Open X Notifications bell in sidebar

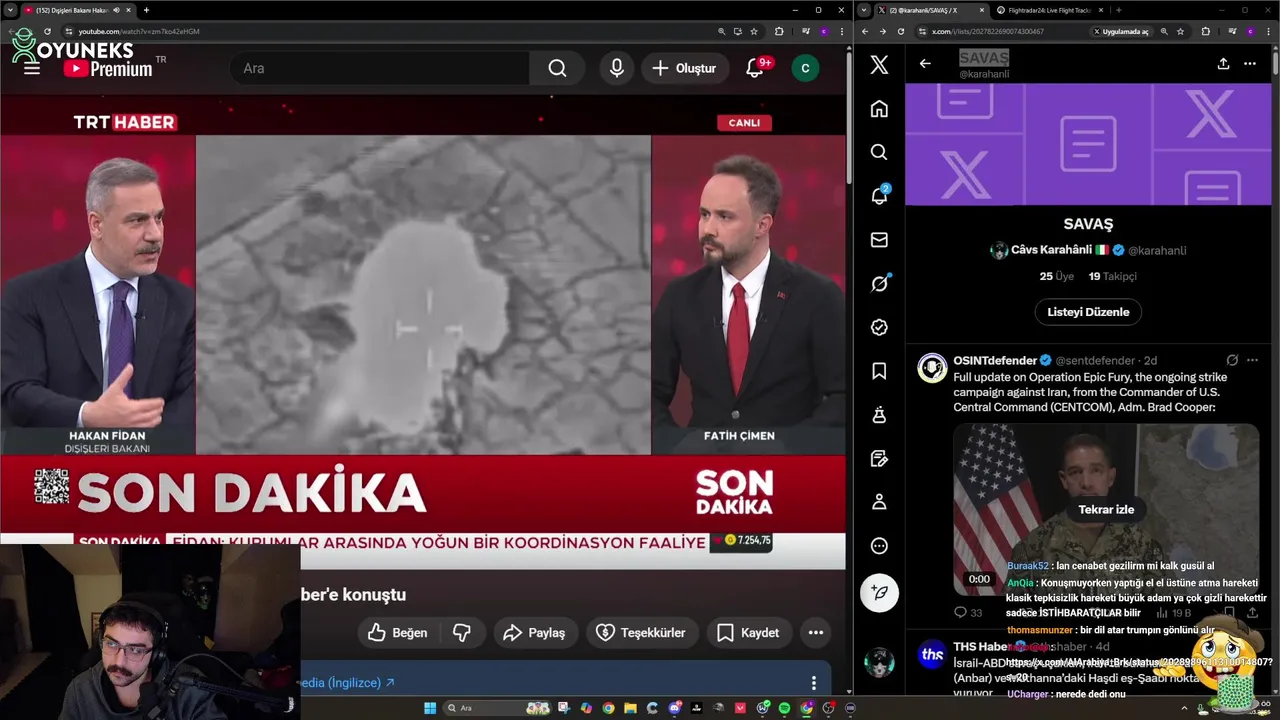879,196
